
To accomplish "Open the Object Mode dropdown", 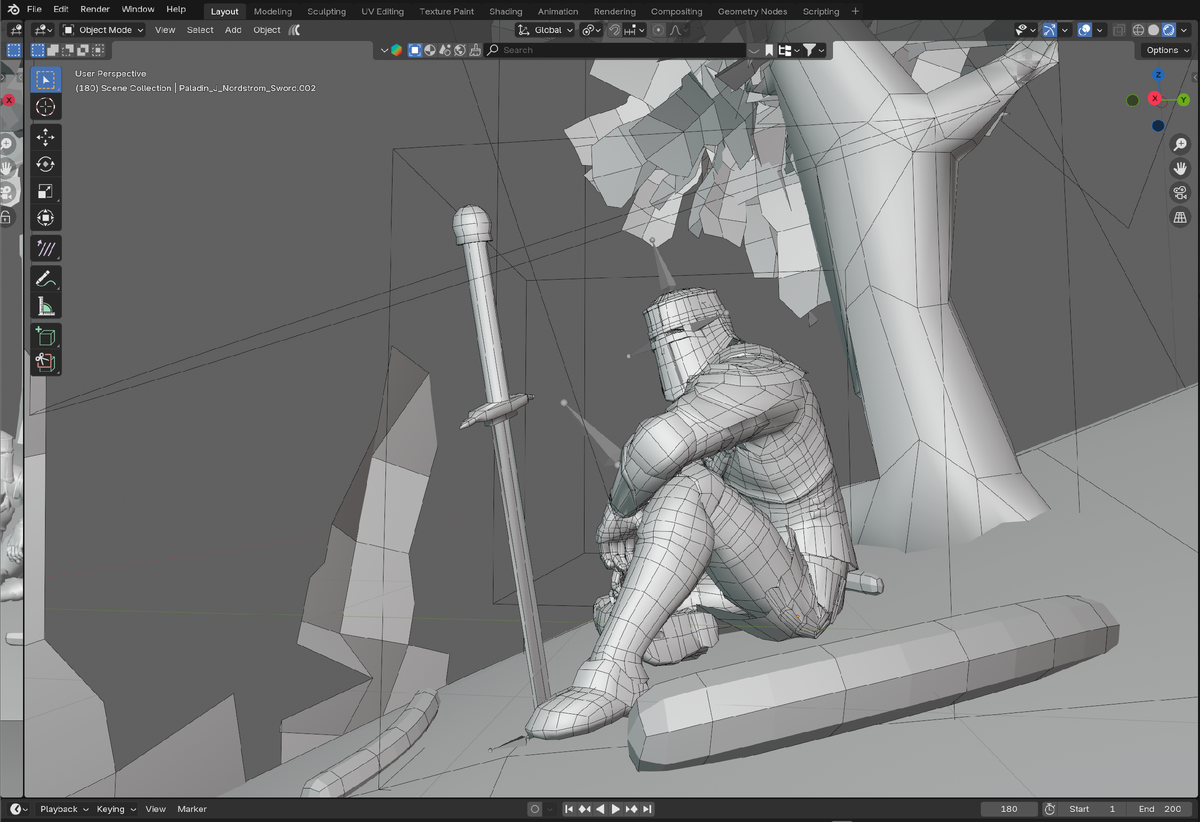I will 103,30.
